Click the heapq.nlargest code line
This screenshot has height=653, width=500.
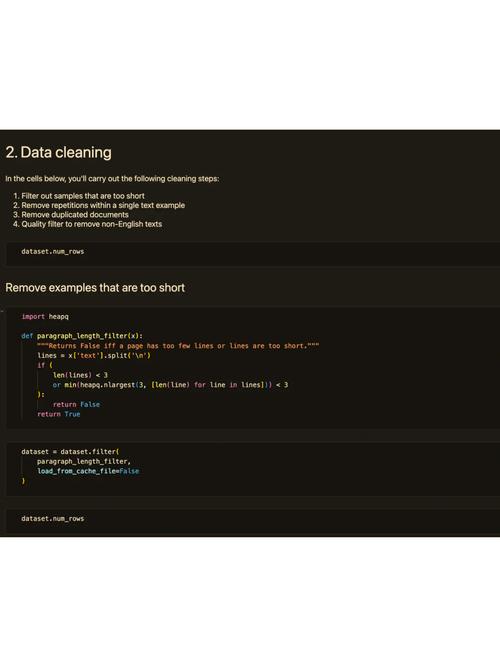point(170,385)
